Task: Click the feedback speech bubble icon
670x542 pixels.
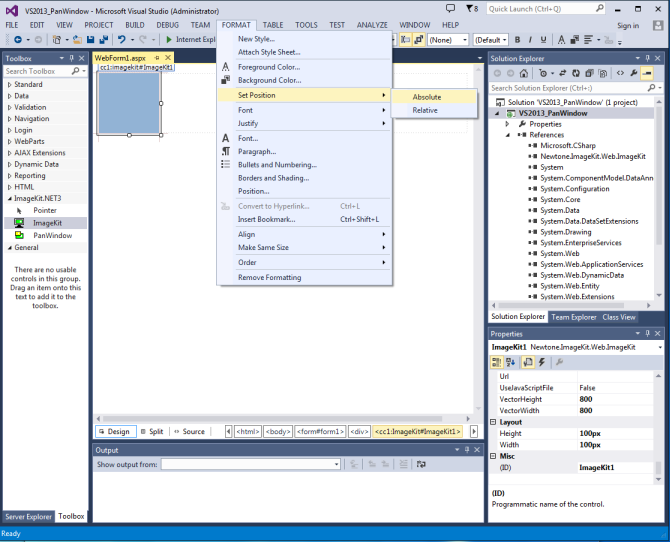Action: (450, 9)
